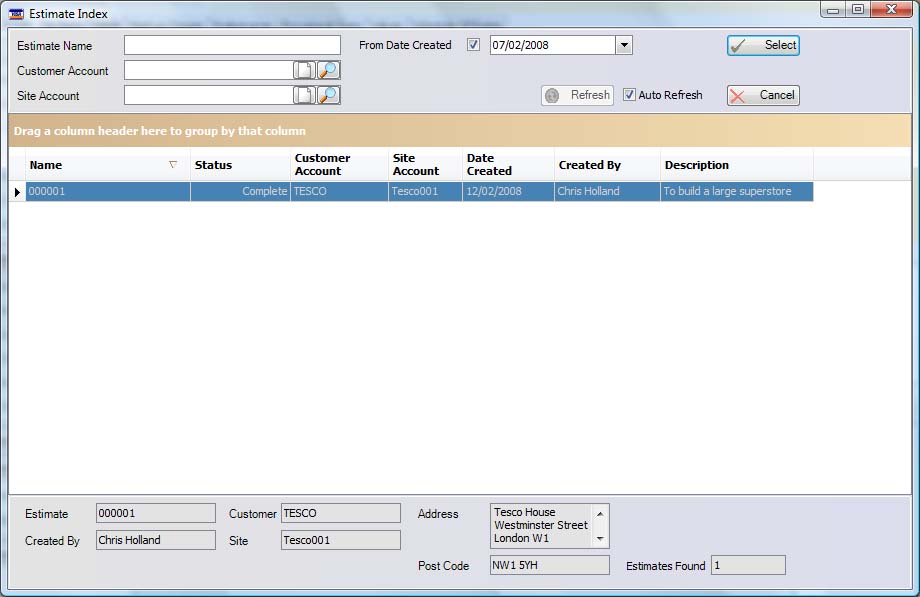Select the TESCO estimate row in the grid
The height and width of the screenshot is (597, 920).
pos(400,191)
